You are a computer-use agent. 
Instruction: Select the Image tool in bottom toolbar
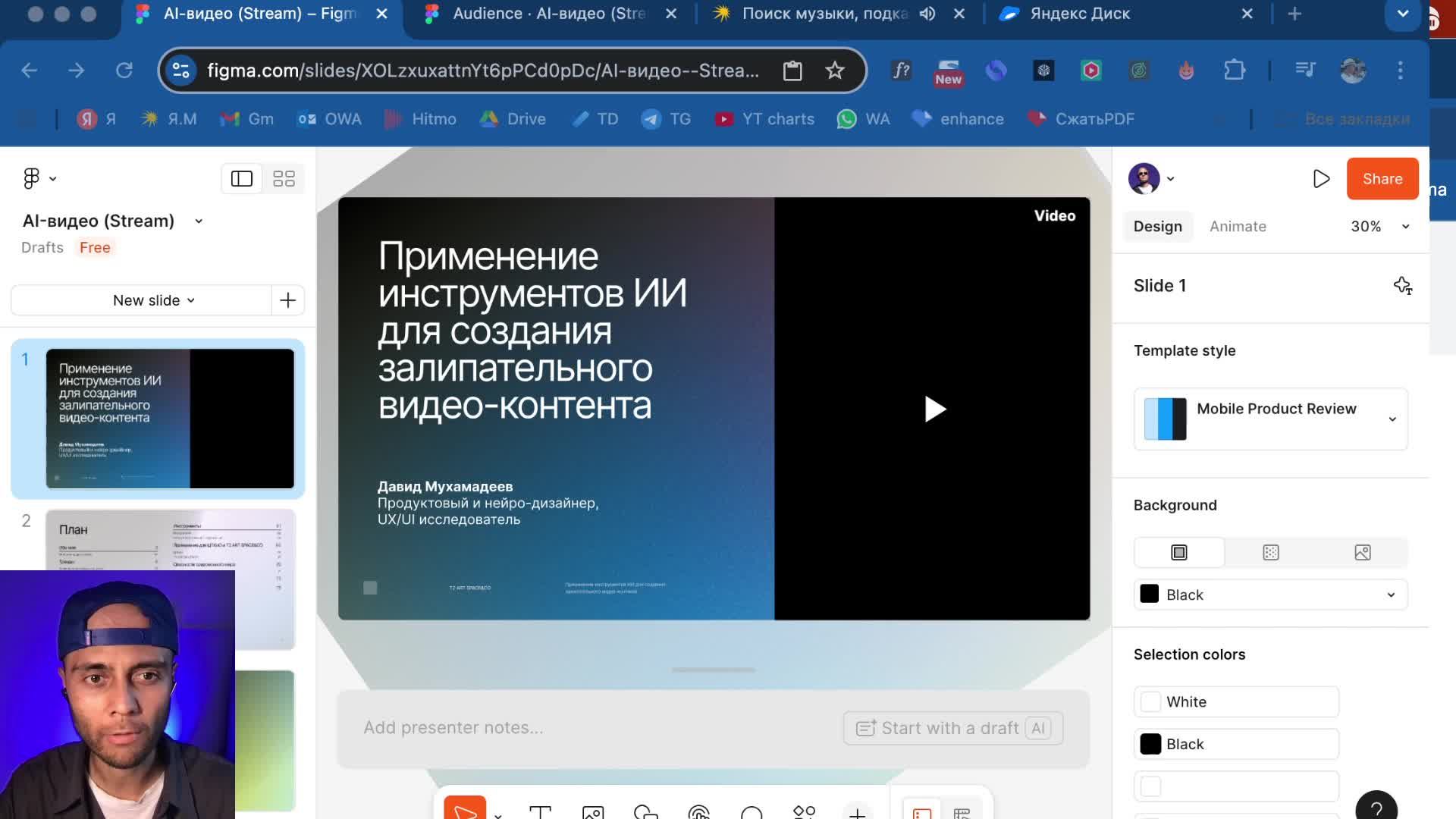(592, 811)
